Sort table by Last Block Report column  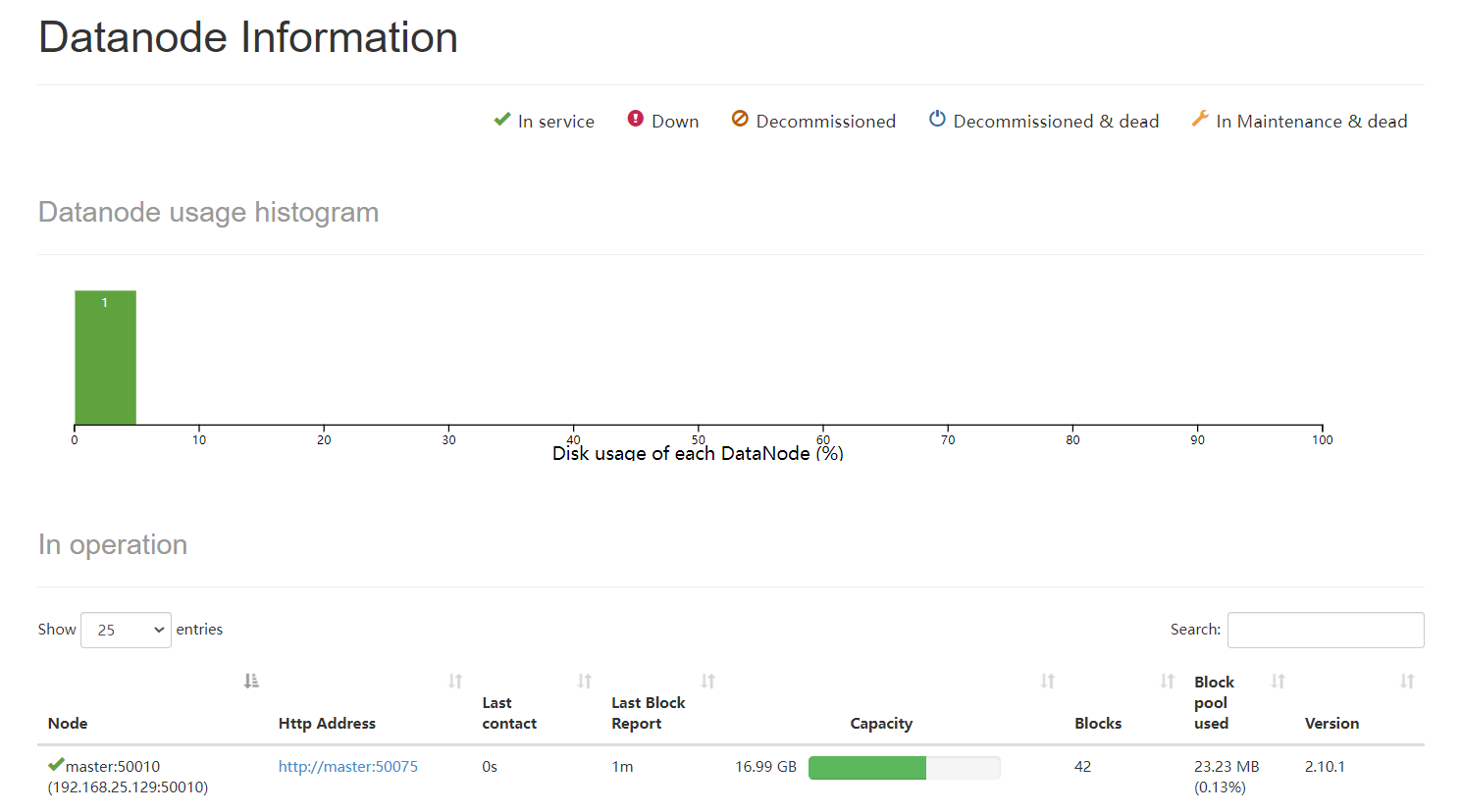[708, 681]
